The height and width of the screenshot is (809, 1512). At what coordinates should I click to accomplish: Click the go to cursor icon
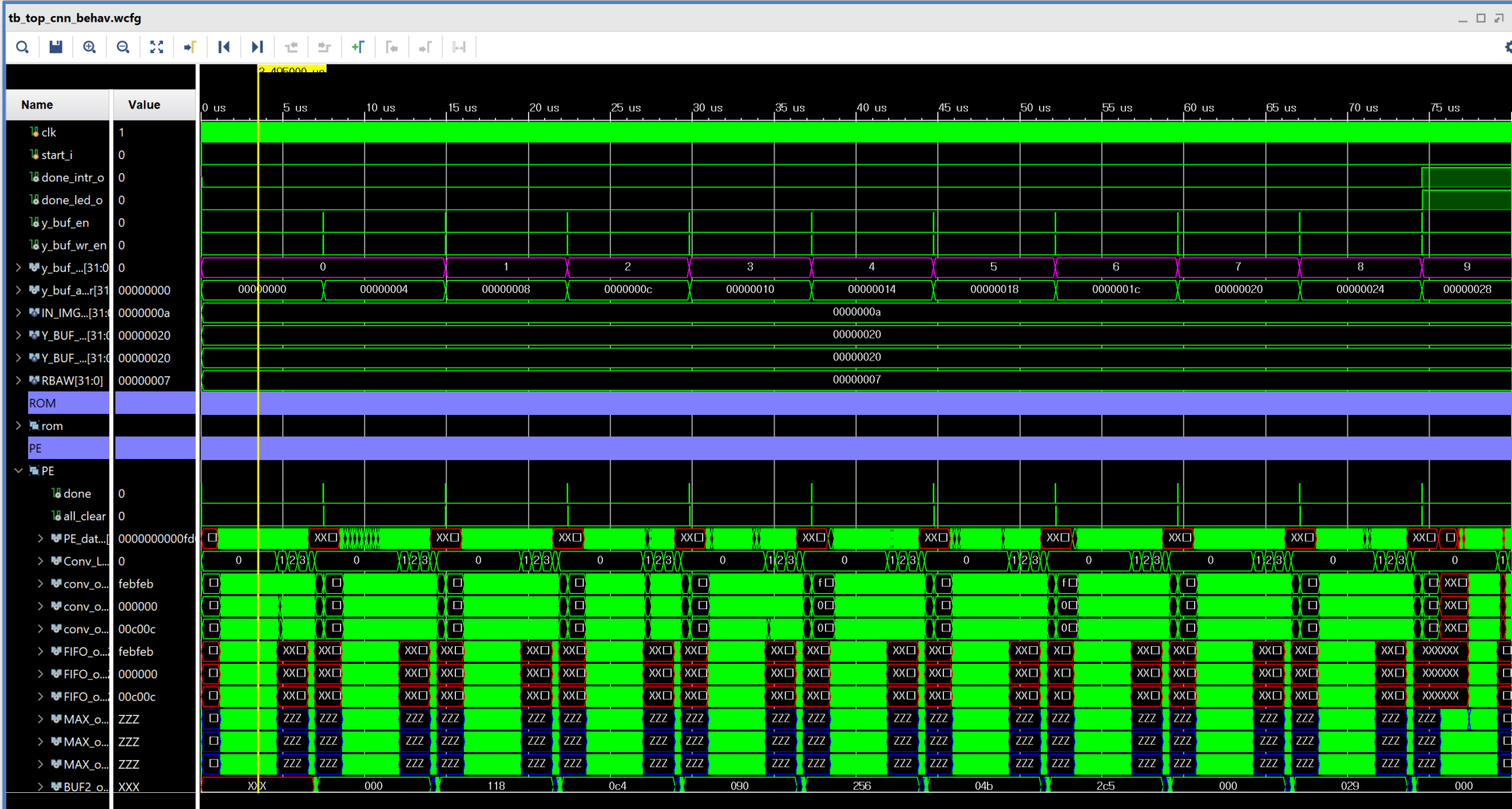pos(190,47)
